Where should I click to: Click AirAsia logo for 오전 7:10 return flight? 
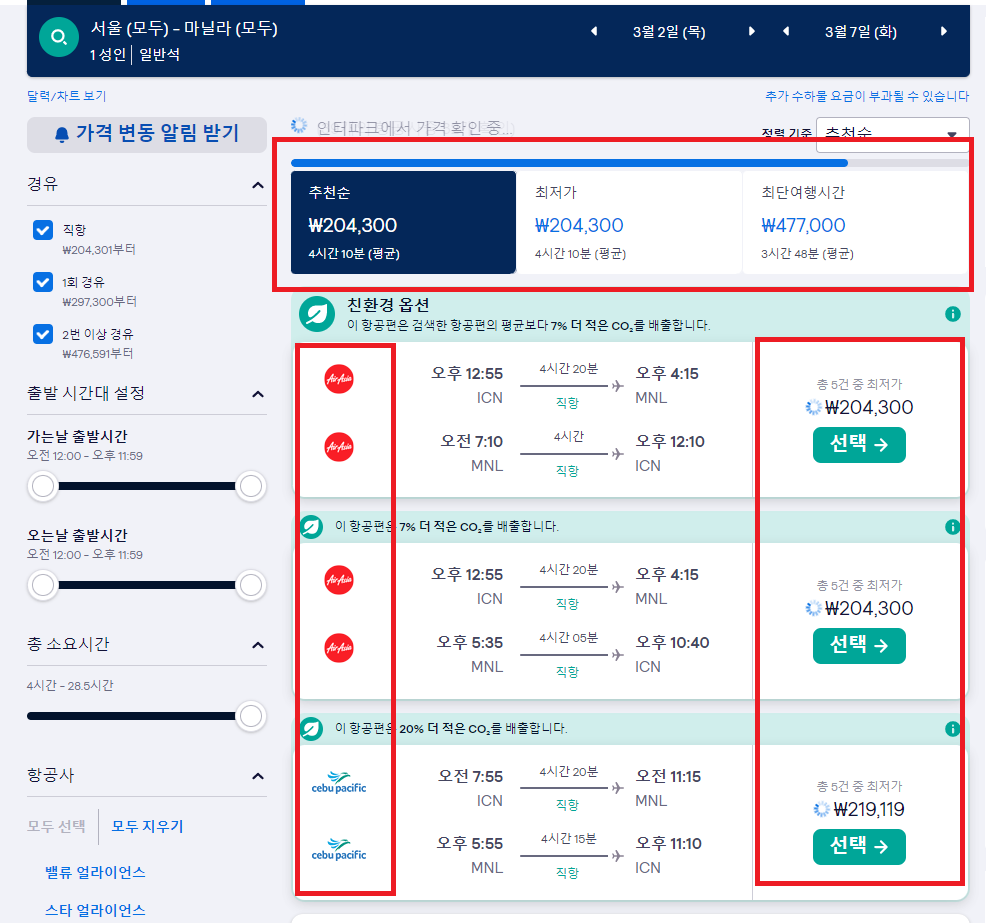pos(339,447)
